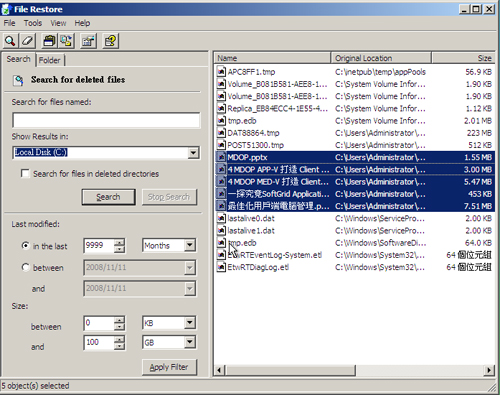Click the 'Search for files named' input field
Screen dimensions: 500x395
[106, 120]
